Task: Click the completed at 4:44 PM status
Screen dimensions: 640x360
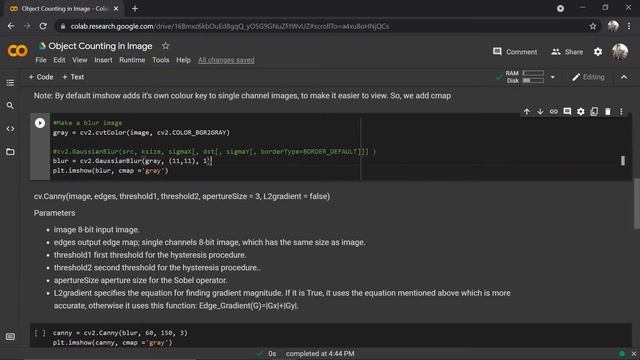Action: [320, 354]
